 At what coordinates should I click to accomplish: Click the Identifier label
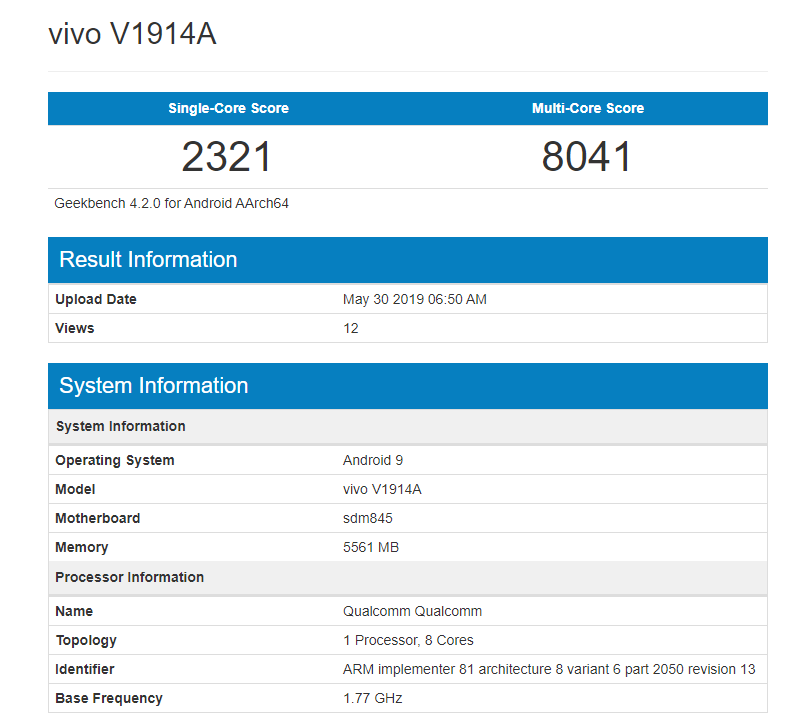[x=85, y=670]
